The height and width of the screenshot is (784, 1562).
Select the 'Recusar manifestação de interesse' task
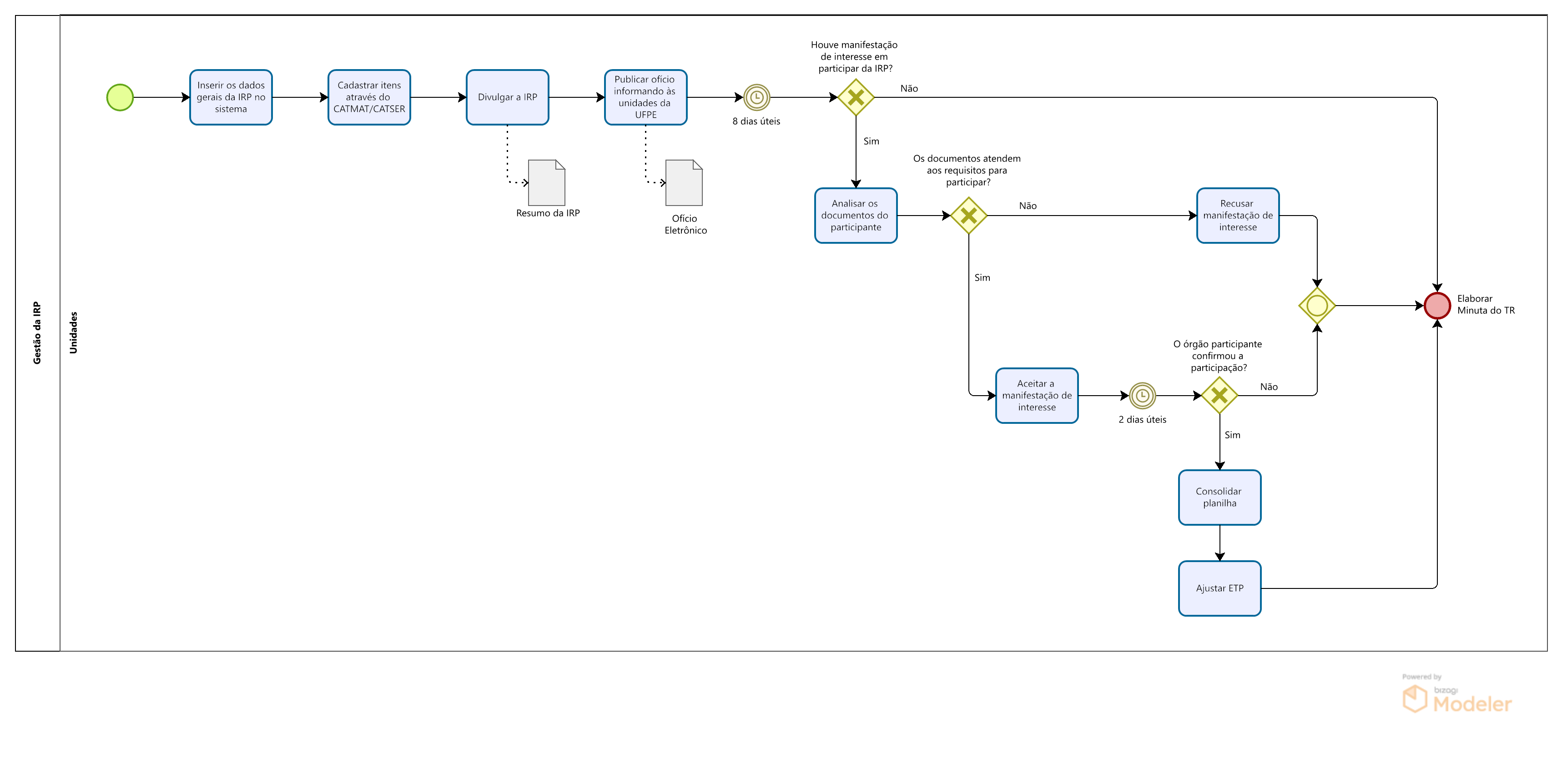[x=1238, y=216]
